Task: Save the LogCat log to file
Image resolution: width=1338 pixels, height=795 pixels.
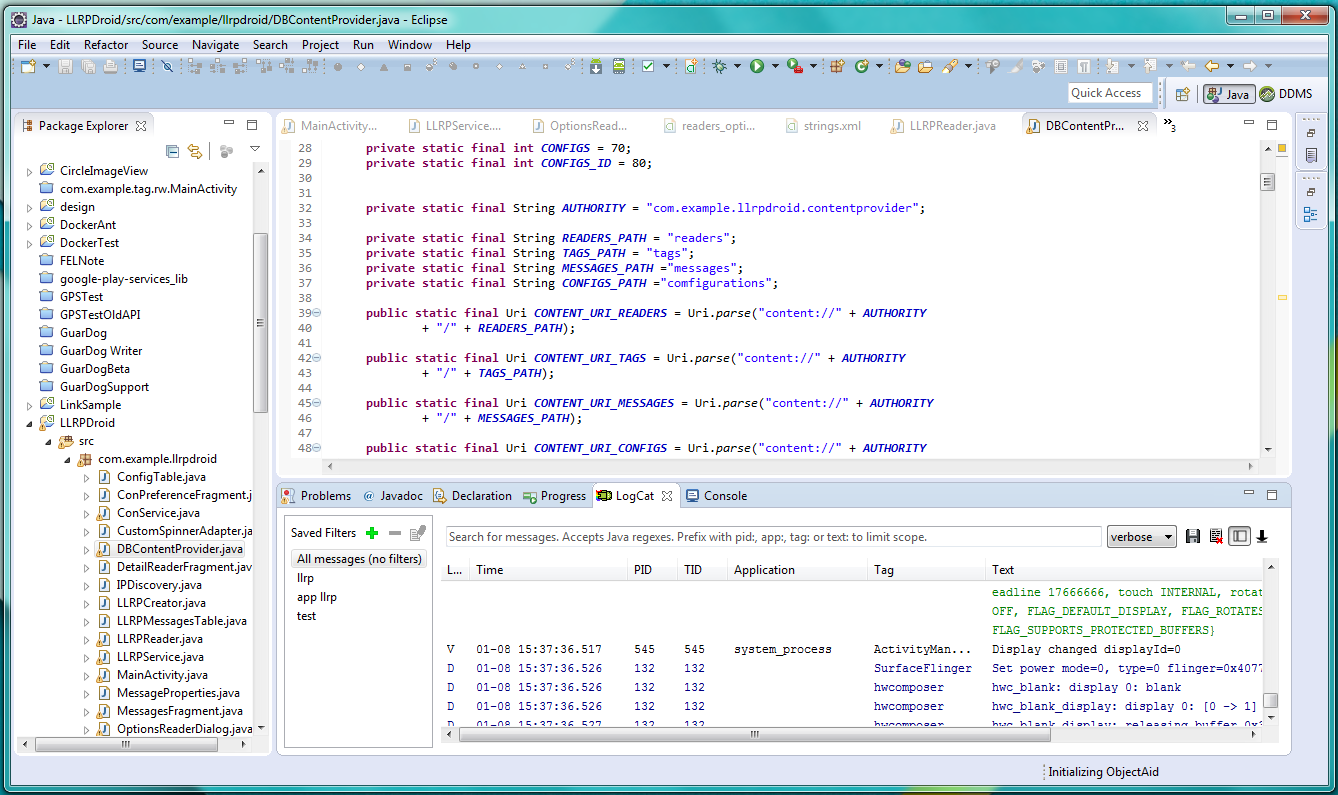Action: click(1193, 537)
